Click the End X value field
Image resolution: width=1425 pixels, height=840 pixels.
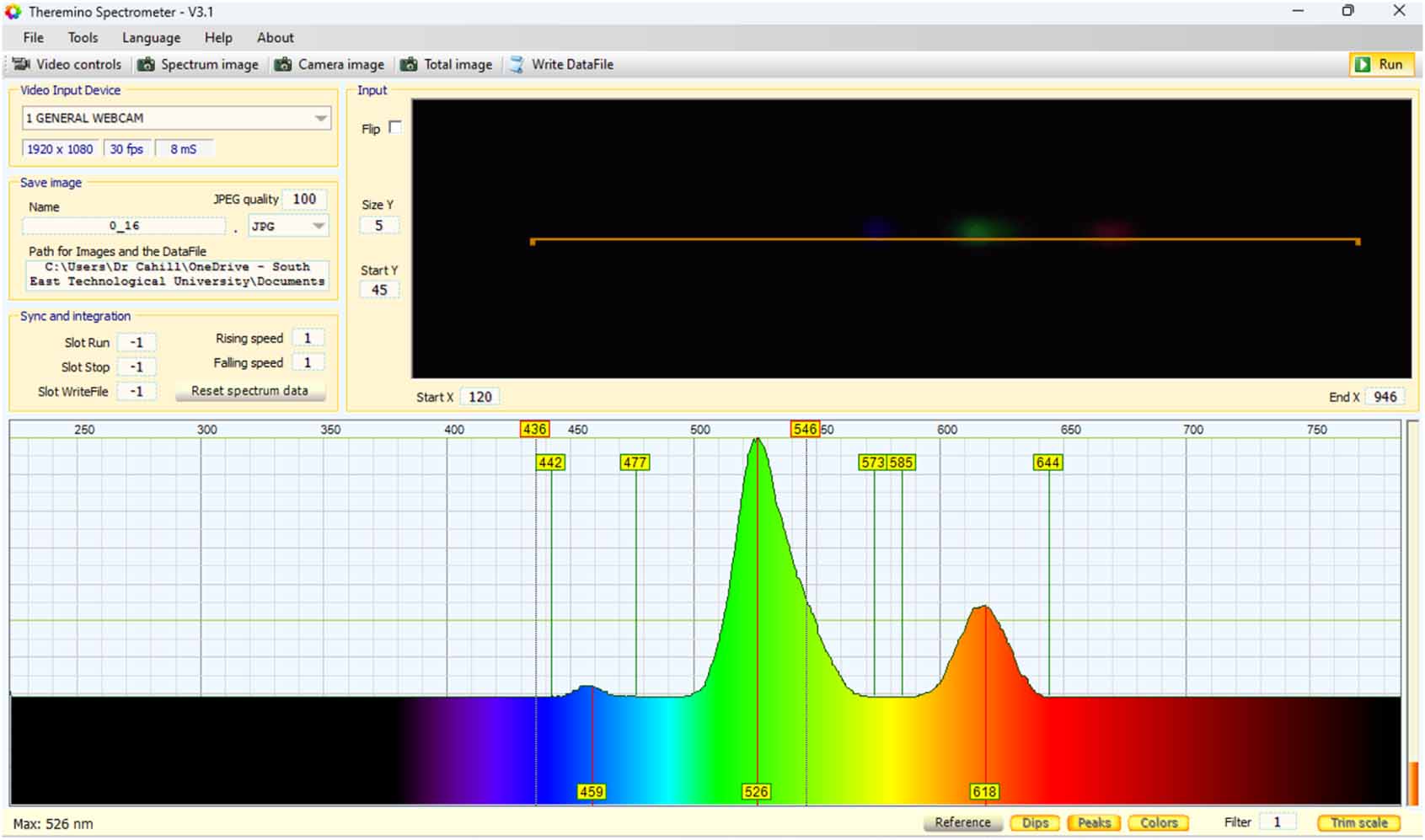(x=1385, y=397)
